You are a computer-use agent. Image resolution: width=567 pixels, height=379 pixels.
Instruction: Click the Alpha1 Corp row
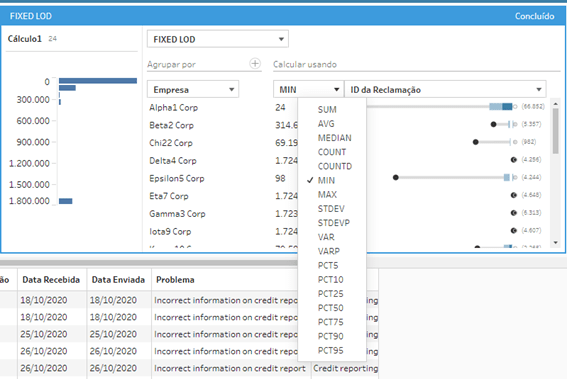click(174, 107)
